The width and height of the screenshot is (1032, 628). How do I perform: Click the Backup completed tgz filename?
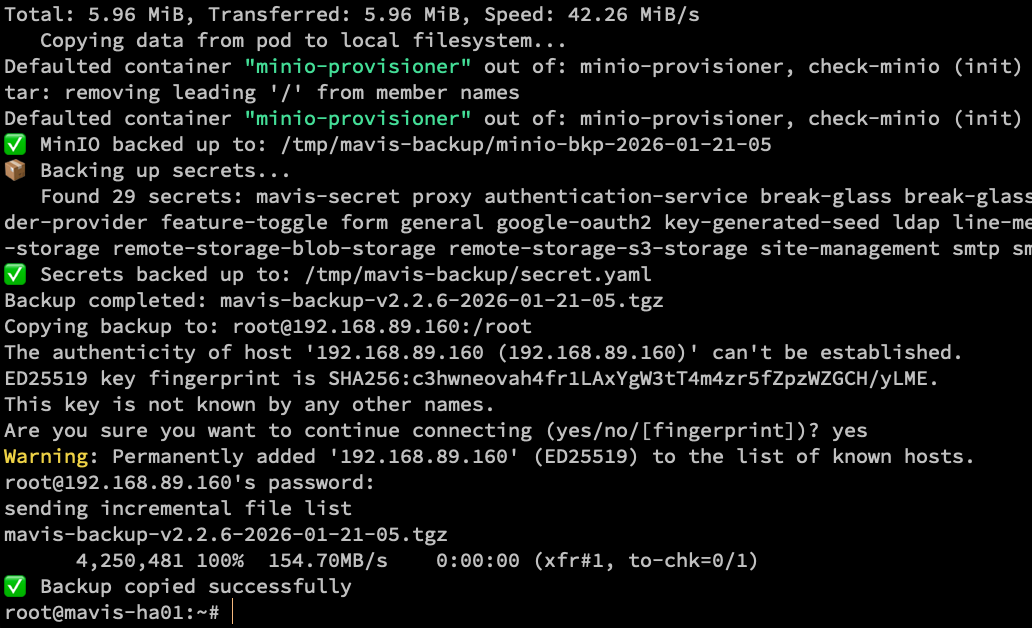click(441, 301)
